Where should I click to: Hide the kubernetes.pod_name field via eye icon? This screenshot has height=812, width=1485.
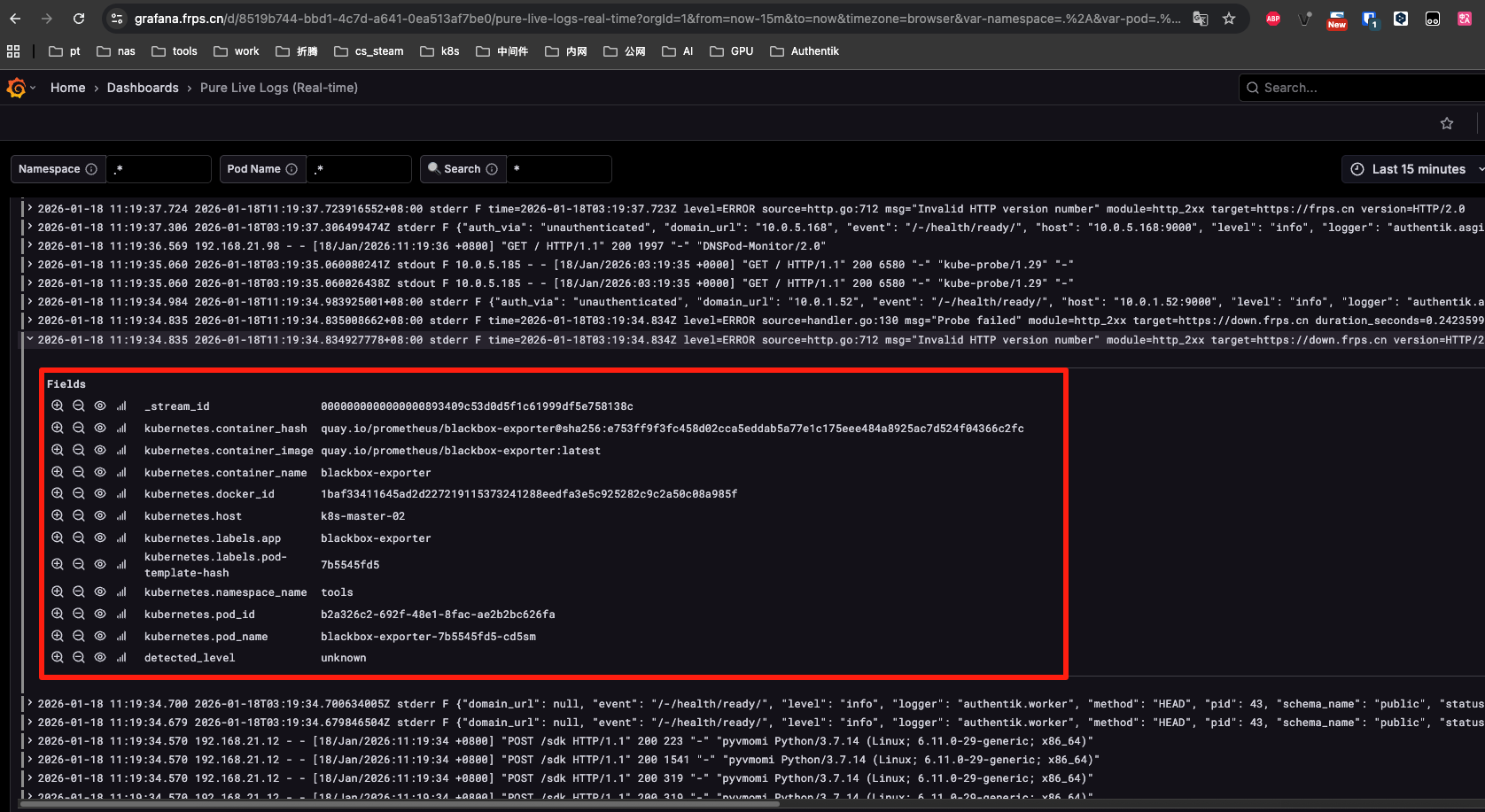click(99, 636)
